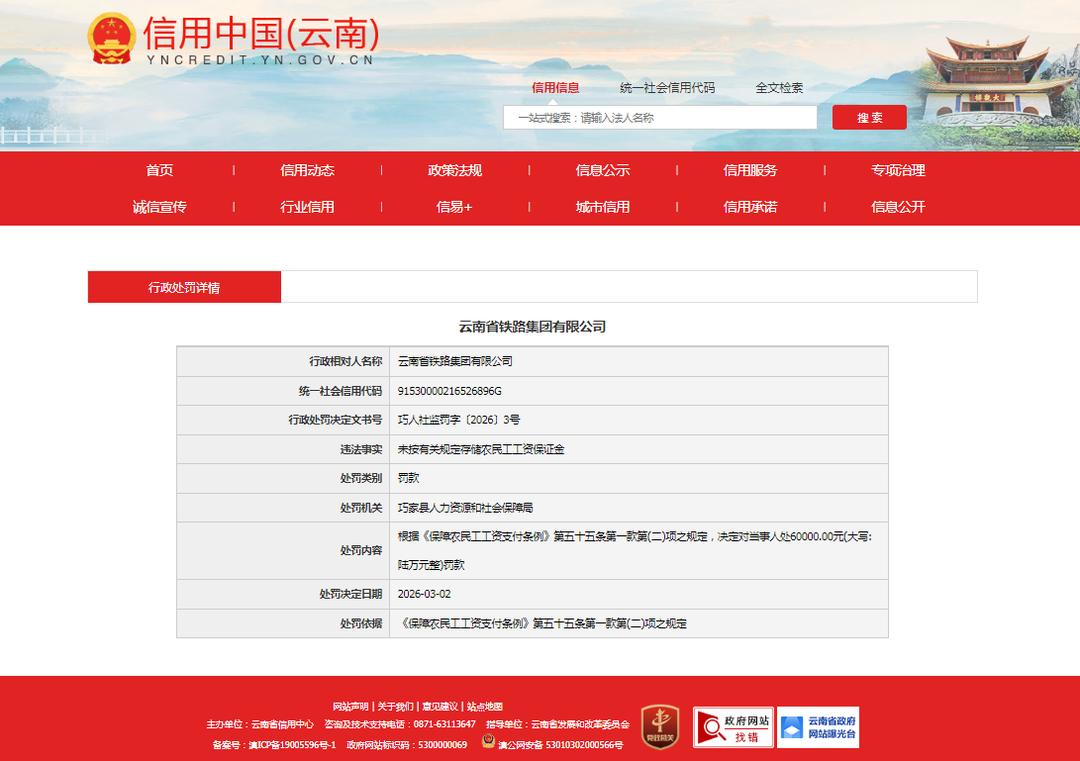
Task: Open the 政府网站找错 badge
Action: click(x=733, y=727)
